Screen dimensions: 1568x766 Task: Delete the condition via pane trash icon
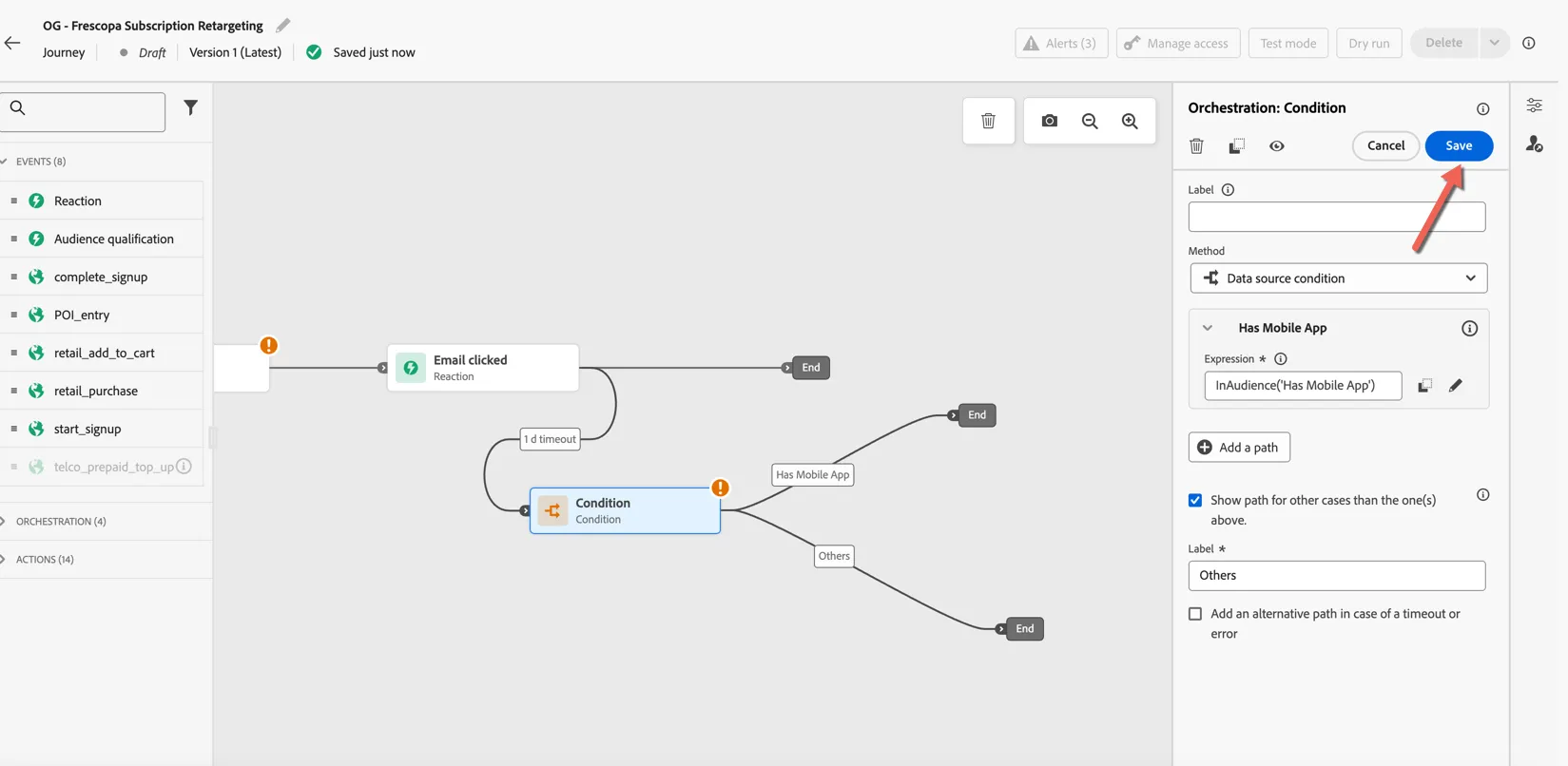(1196, 146)
